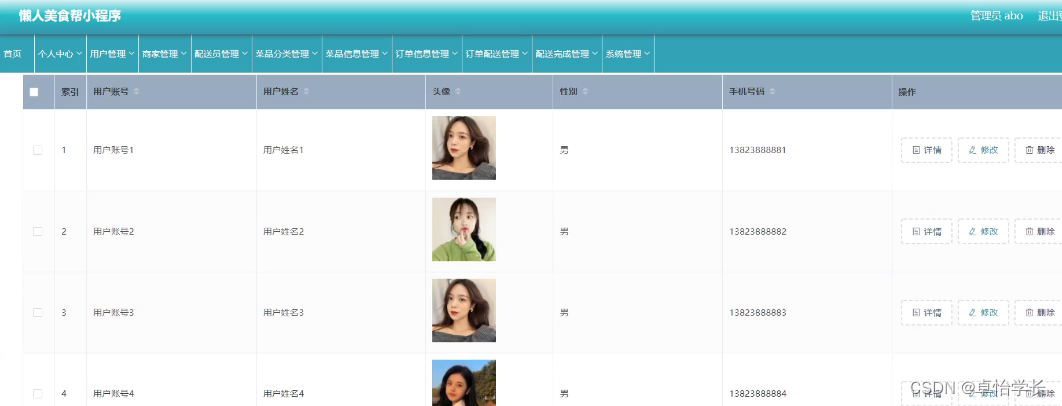Expand the 配送完成管理 menu
The height and width of the screenshot is (406, 1062).
(x=568, y=54)
